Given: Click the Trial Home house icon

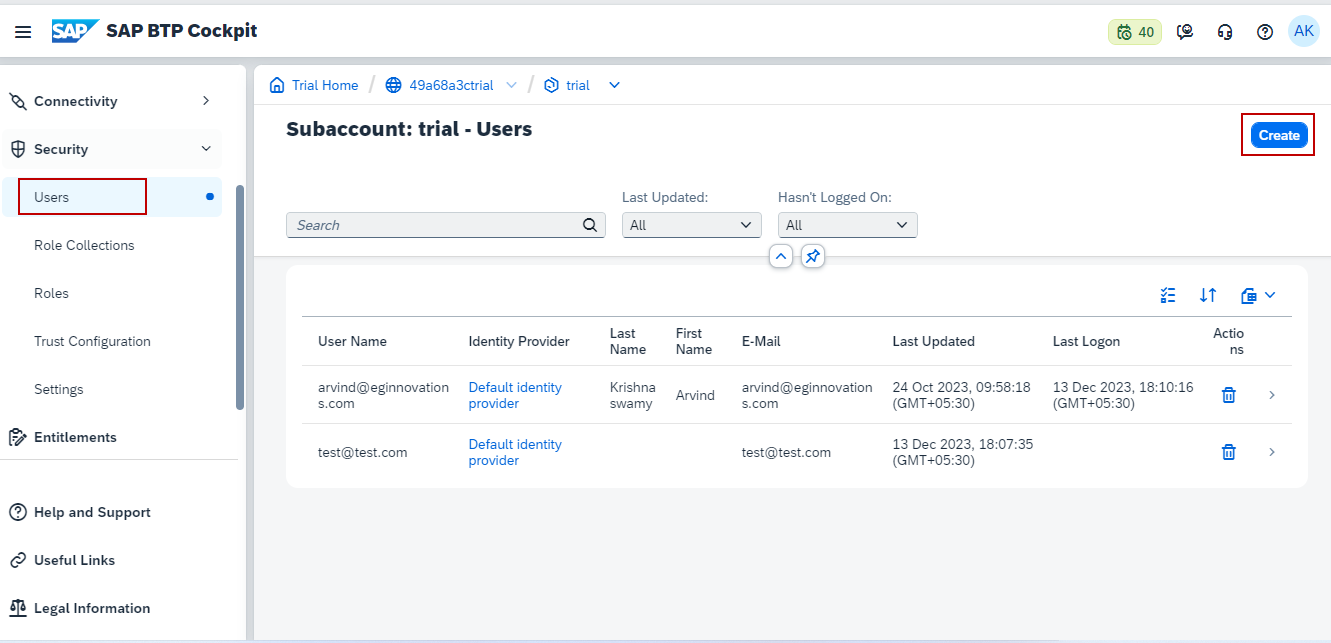Looking at the screenshot, I should pyautogui.click(x=277, y=85).
